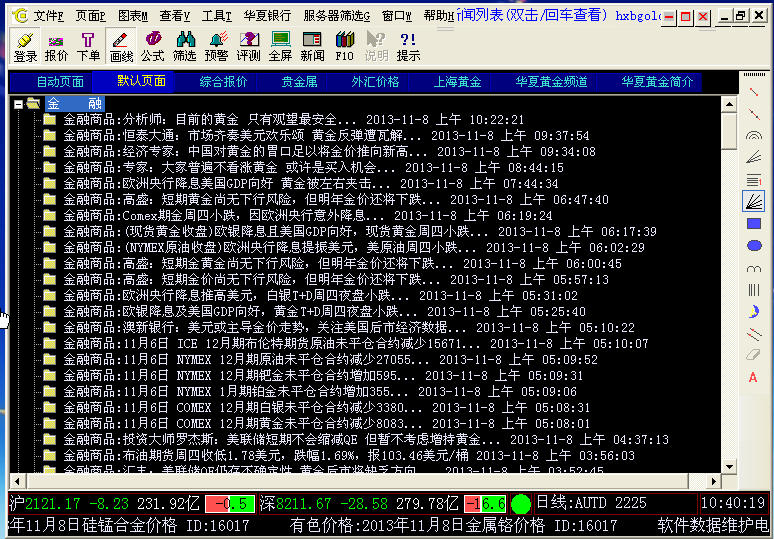
Task: Switch to the 上海黄金 tab
Action: click(x=457, y=81)
